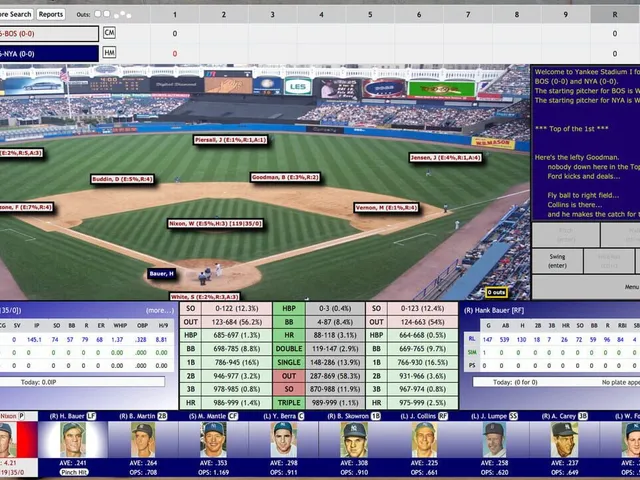Select the Bauer, H batter label
This screenshot has width=640, height=480.
pyautogui.click(x=162, y=273)
